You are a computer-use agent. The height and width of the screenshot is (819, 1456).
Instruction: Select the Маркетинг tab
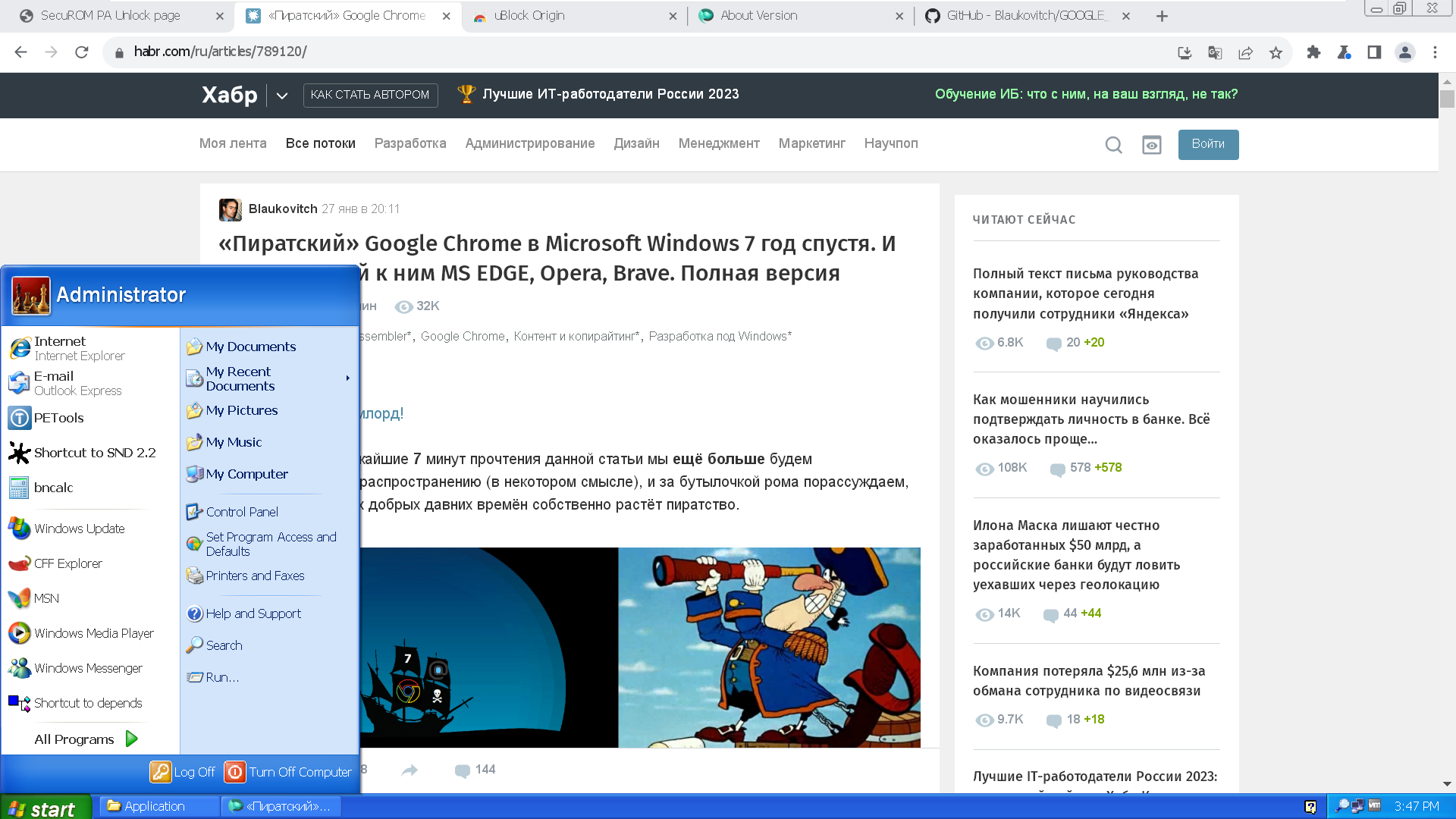(811, 143)
